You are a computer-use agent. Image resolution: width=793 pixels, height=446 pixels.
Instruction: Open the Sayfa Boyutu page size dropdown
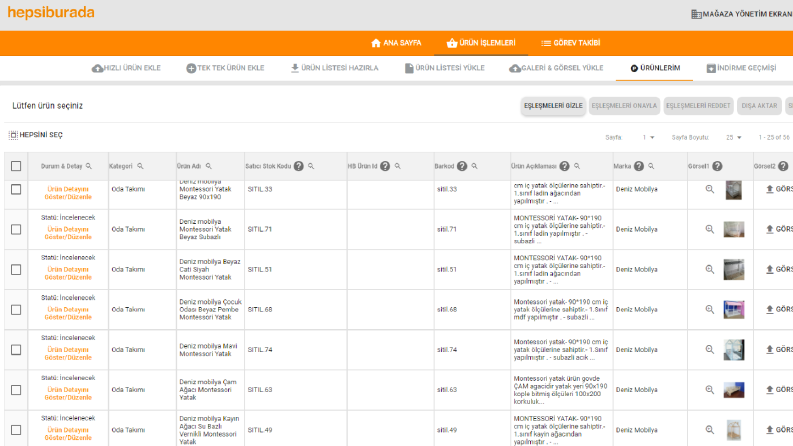pyautogui.click(x=734, y=138)
